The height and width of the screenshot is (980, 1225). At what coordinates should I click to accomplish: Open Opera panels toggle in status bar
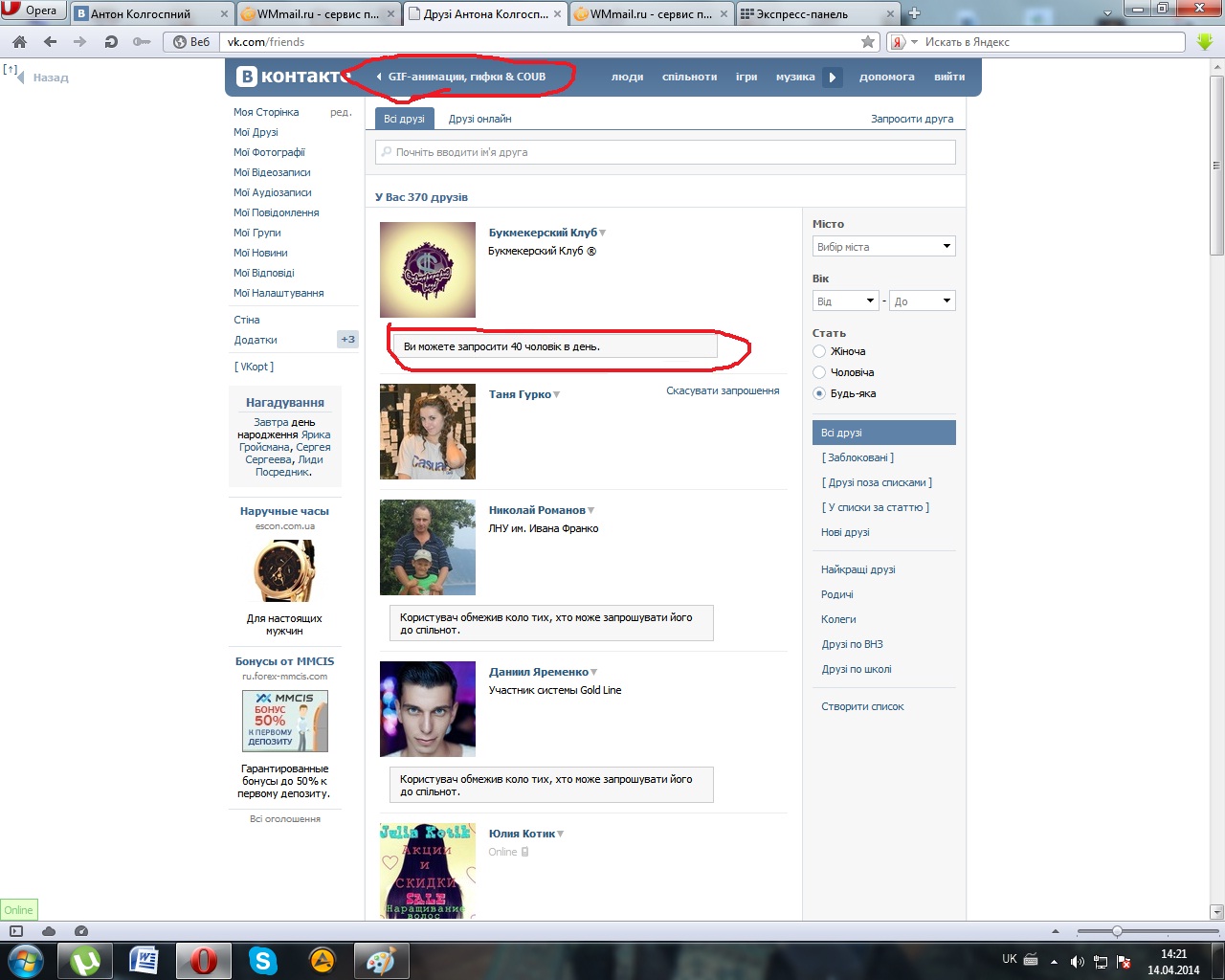(16, 931)
